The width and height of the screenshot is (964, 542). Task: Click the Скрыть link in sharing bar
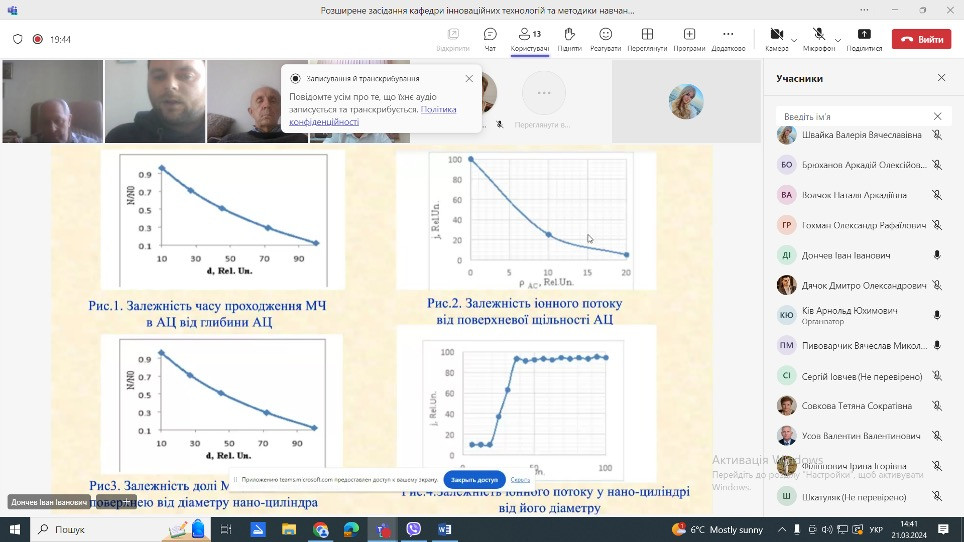520,479
